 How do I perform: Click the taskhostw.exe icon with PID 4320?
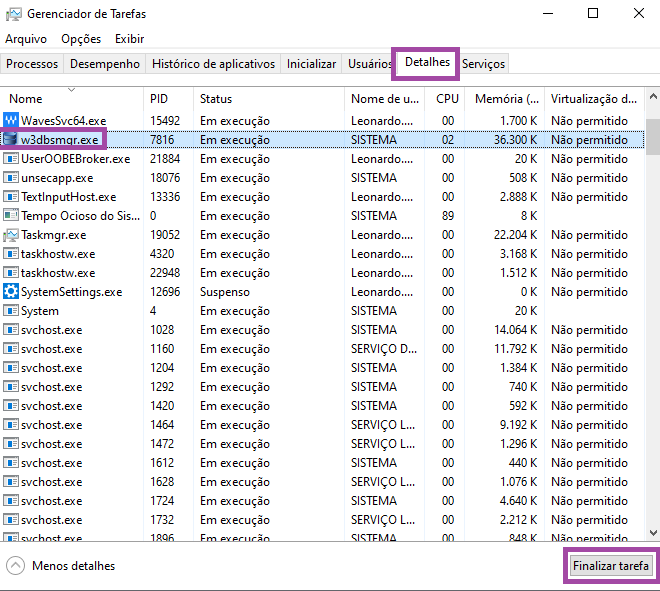[11, 254]
